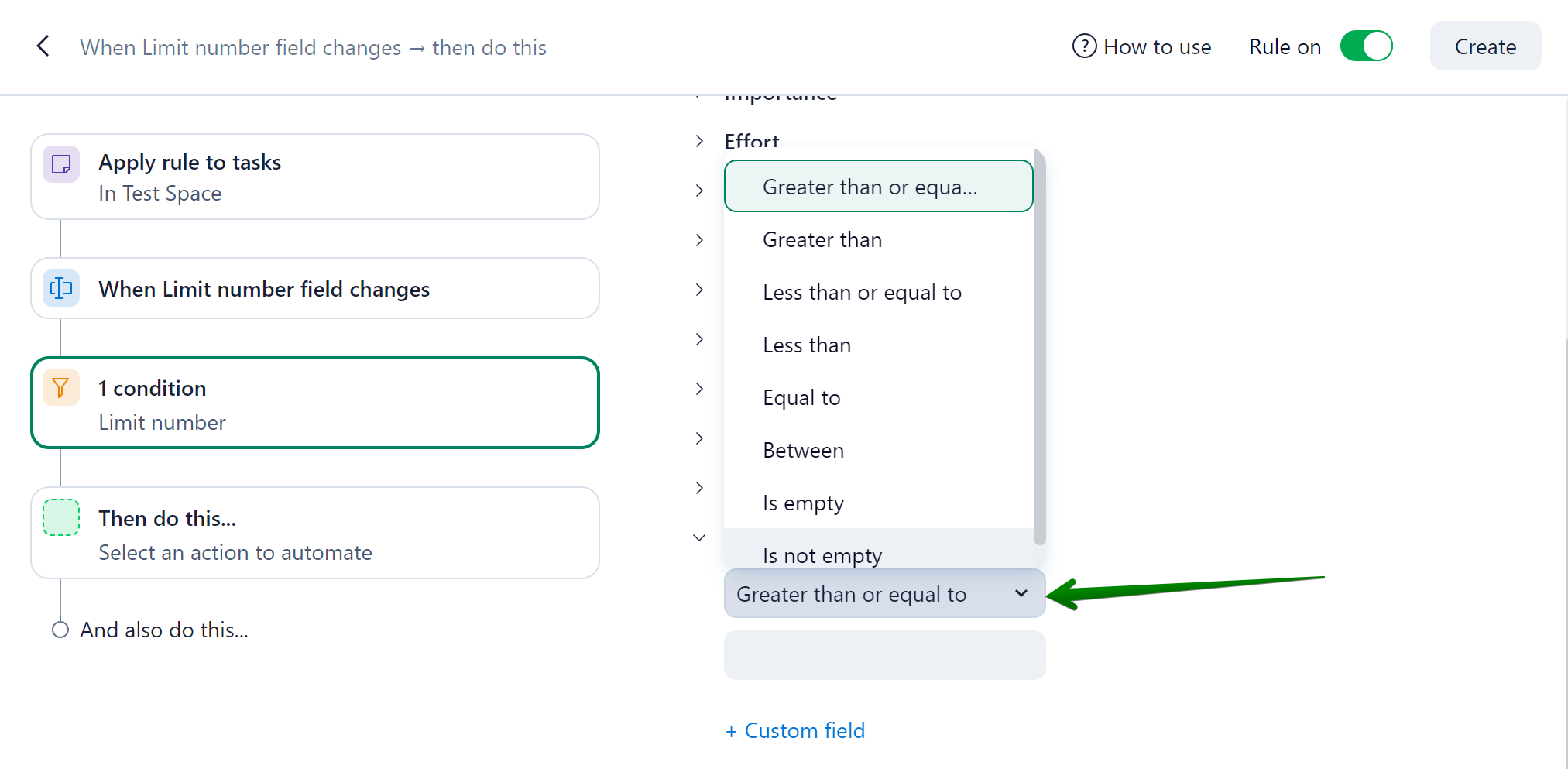Click the Create button
This screenshot has height=769, width=1568.
coord(1484,46)
